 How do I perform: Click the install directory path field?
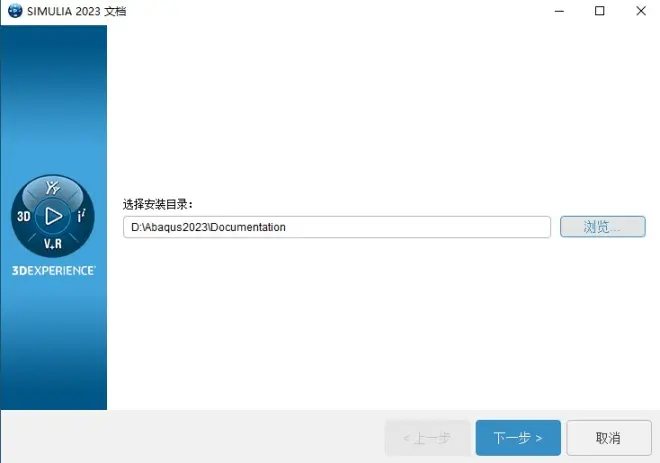(337, 227)
